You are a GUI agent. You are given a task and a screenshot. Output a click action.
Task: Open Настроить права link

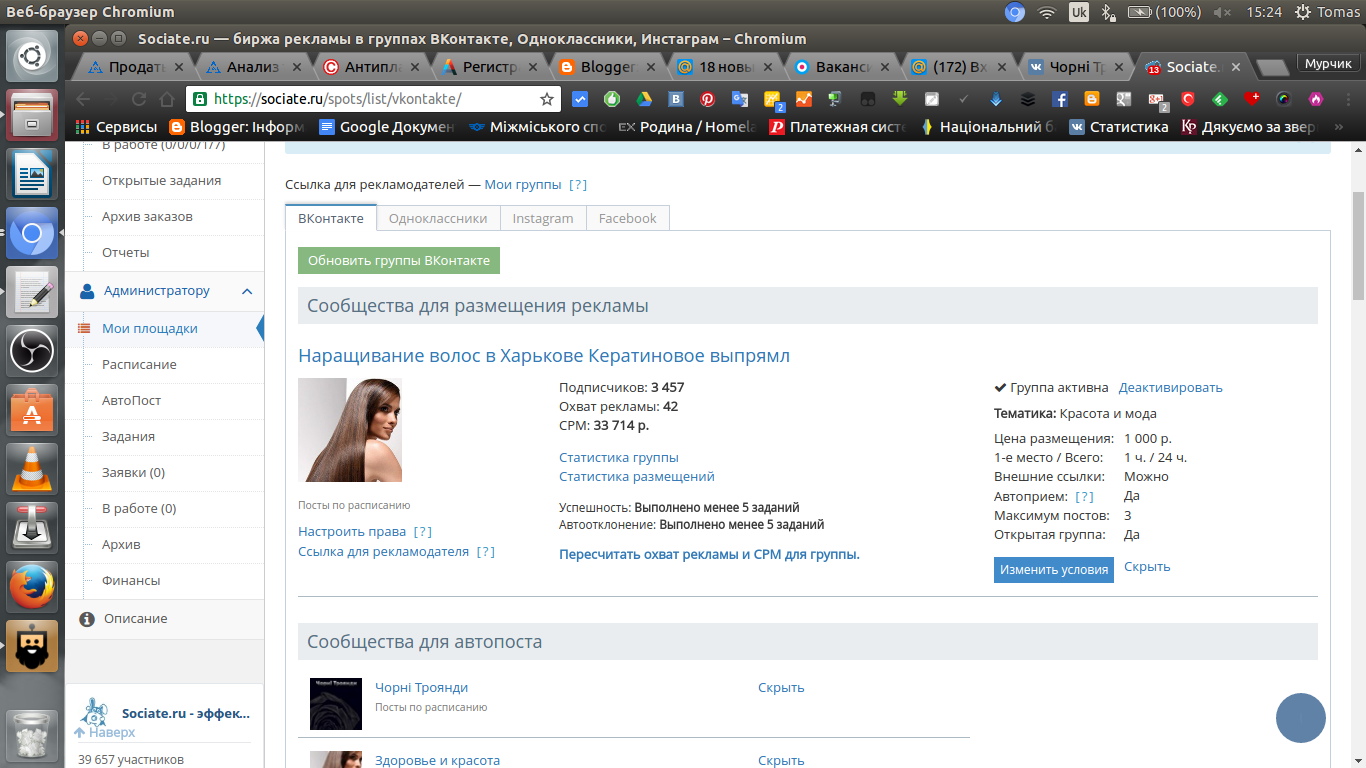pyautogui.click(x=352, y=531)
